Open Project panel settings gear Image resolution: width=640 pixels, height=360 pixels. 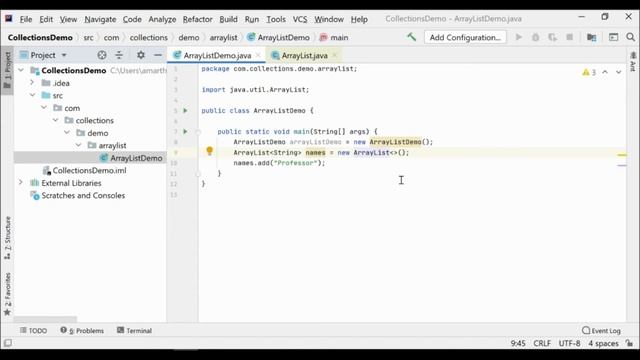pos(140,55)
